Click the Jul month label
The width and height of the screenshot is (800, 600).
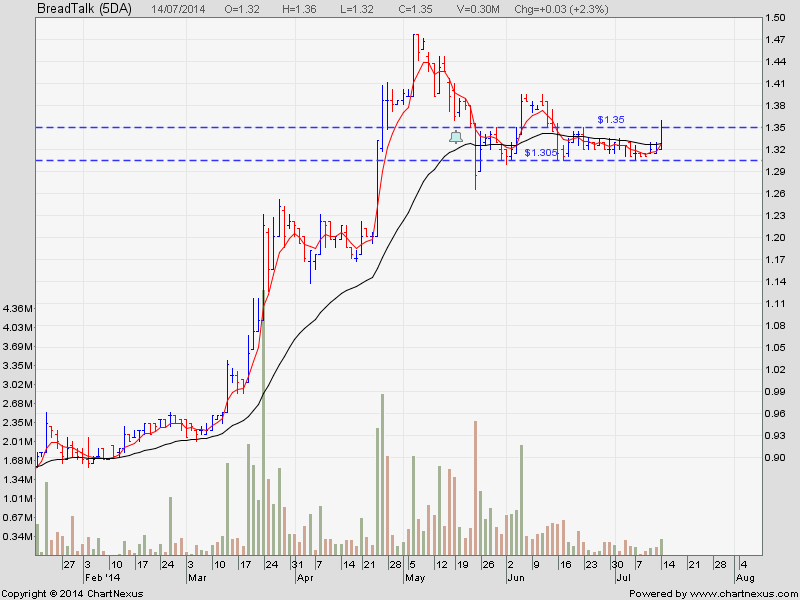tap(623, 578)
